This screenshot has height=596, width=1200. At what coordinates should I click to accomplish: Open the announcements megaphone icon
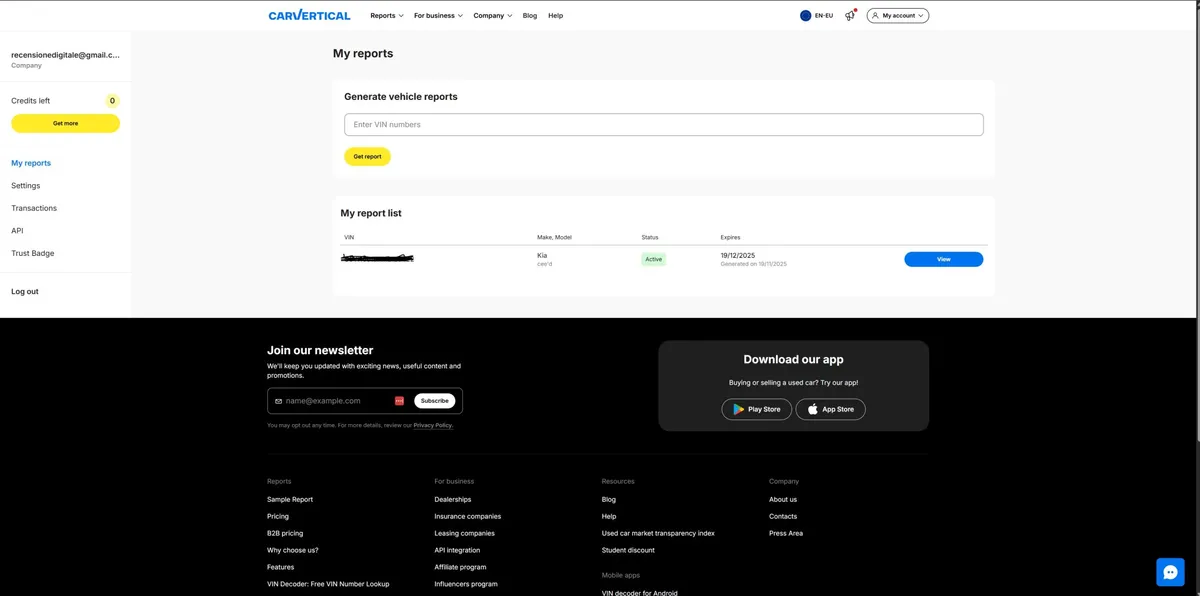coord(850,16)
